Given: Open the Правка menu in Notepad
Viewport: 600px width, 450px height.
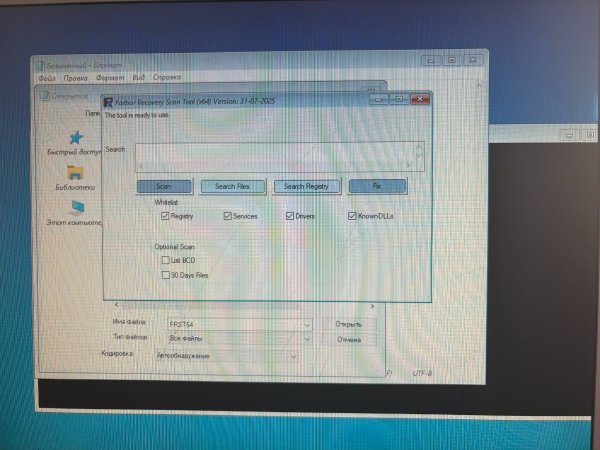Looking at the screenshot, I should pos(76,78).
